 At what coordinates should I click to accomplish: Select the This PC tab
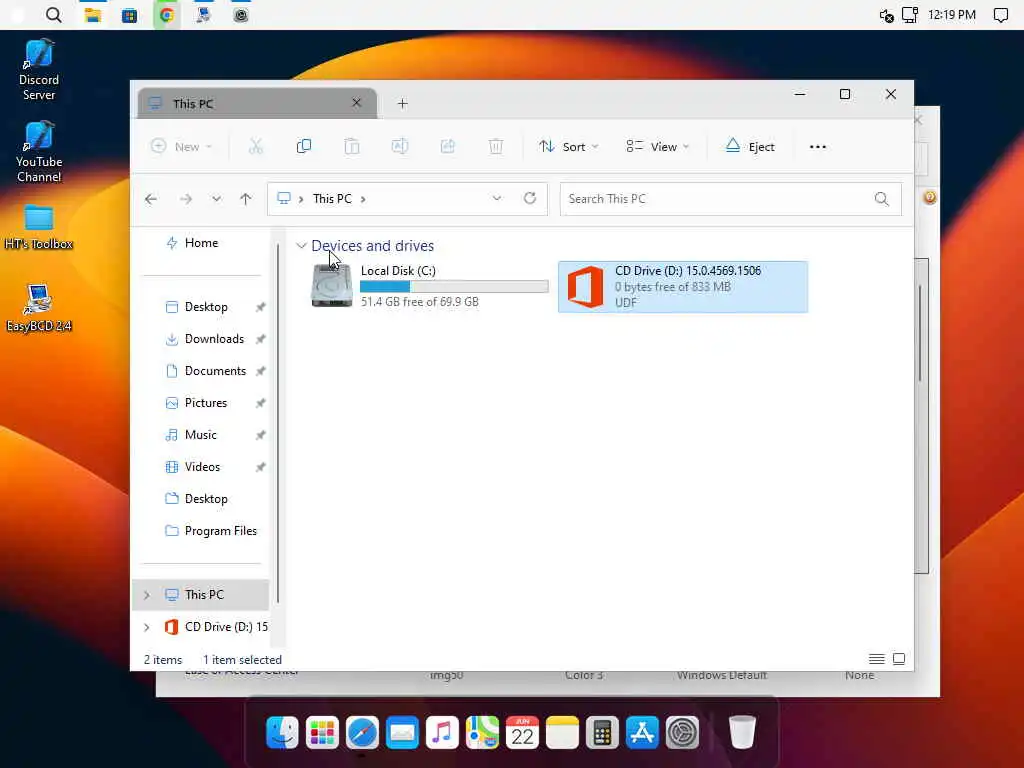pyautogui.click(x=257, y=103)
